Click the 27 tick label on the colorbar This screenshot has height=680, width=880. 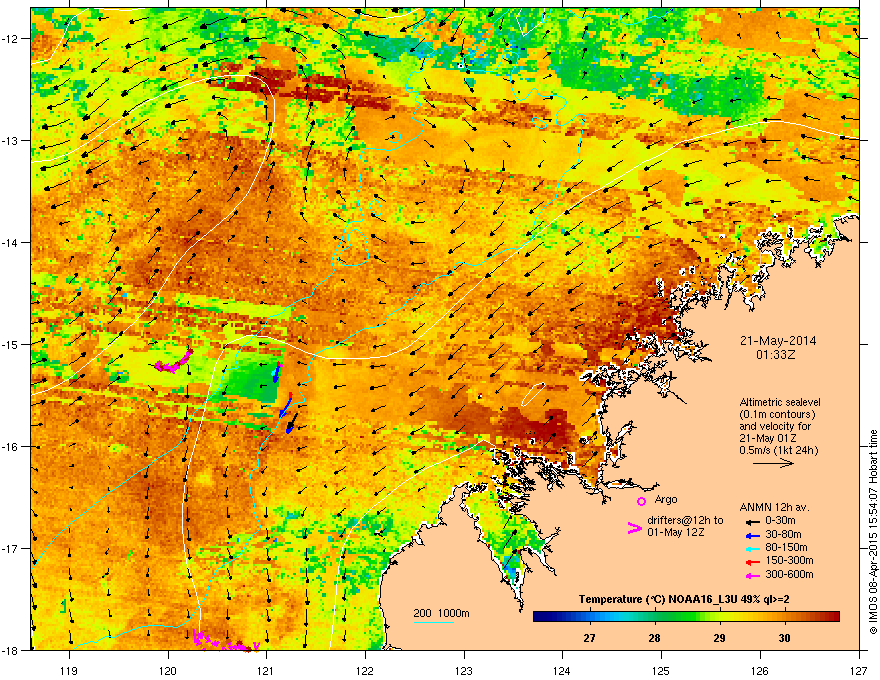click(x=589, y=638)
